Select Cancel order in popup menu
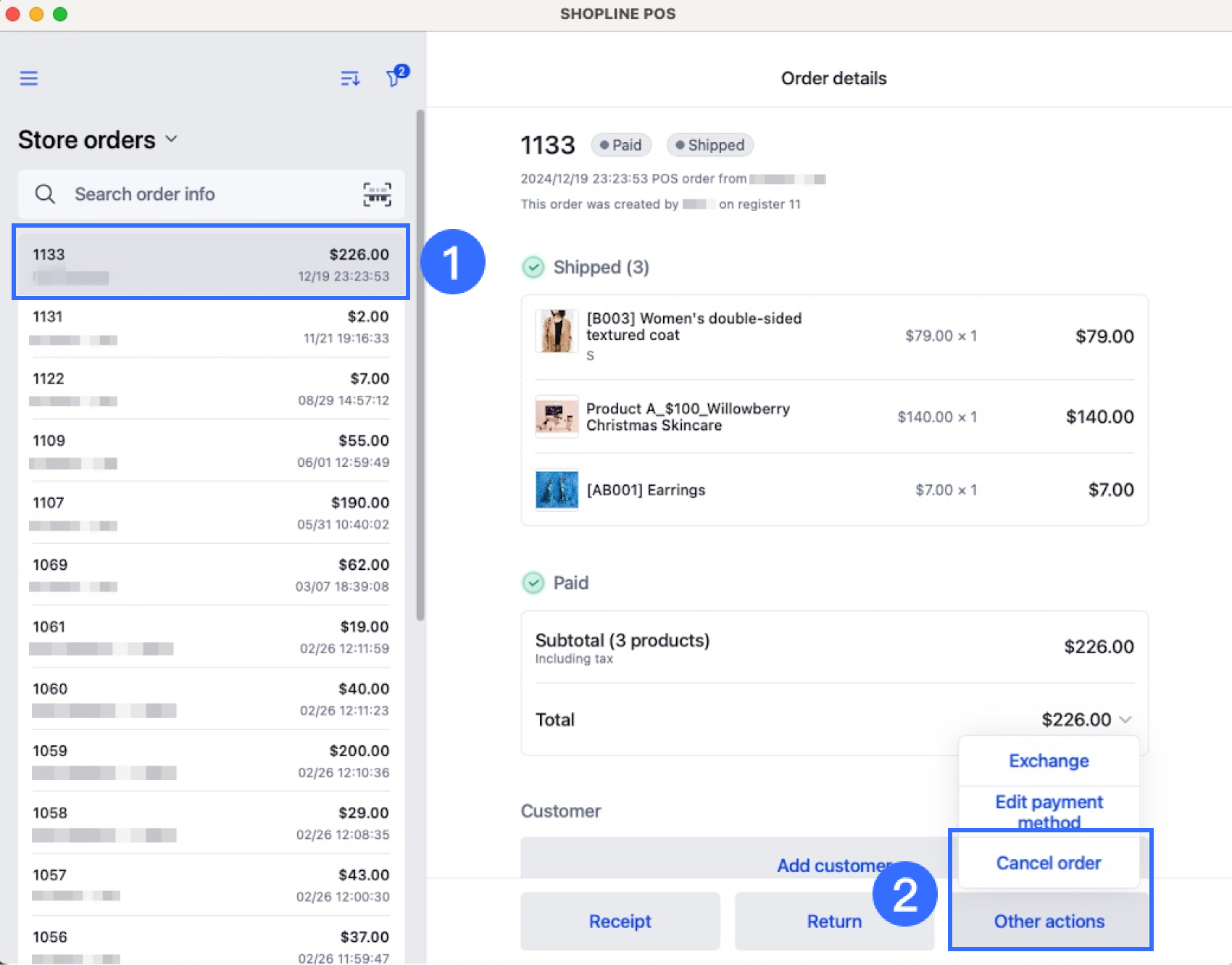This screenshot has width=1232, height=965. coord(1049,863)
